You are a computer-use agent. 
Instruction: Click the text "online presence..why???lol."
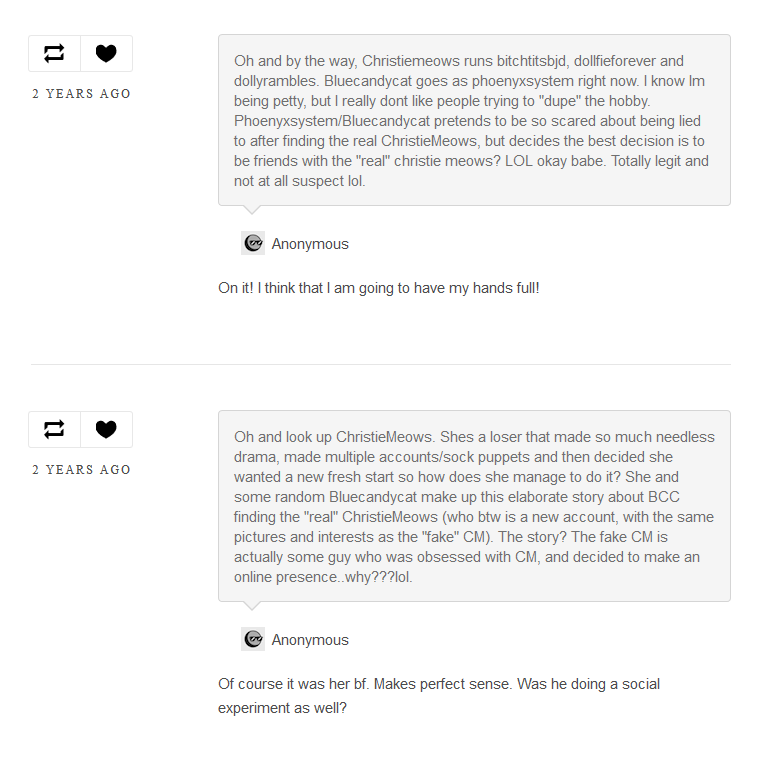pyautogui.click(x=323, y=577)
